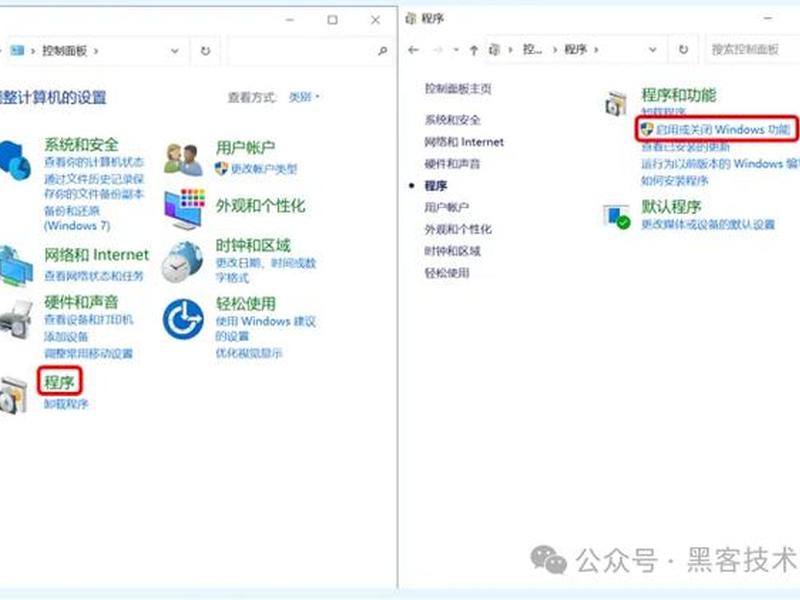Click the Control Panel icon in left address bar
This screenshot has height=600, width=800.
tap(17, 51)
